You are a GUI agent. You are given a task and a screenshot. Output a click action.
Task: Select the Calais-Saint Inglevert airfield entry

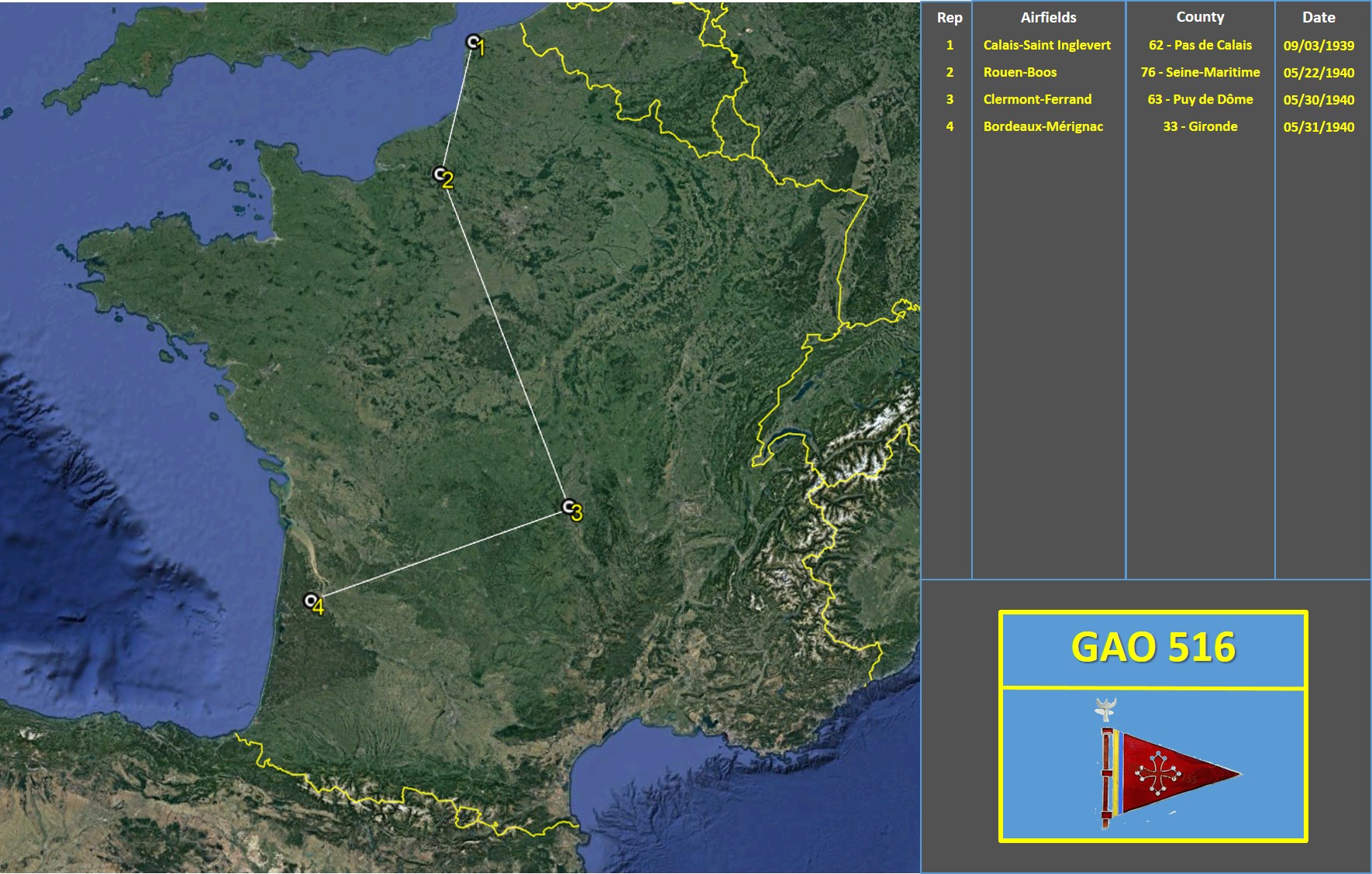(x=1046, y=45)
